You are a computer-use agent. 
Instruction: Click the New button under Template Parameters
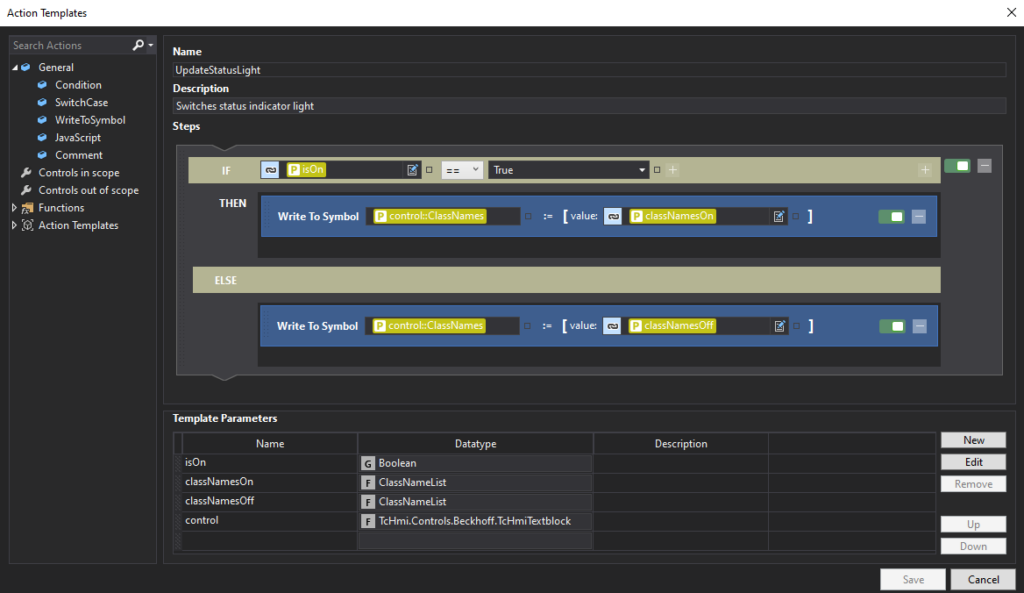972,440
